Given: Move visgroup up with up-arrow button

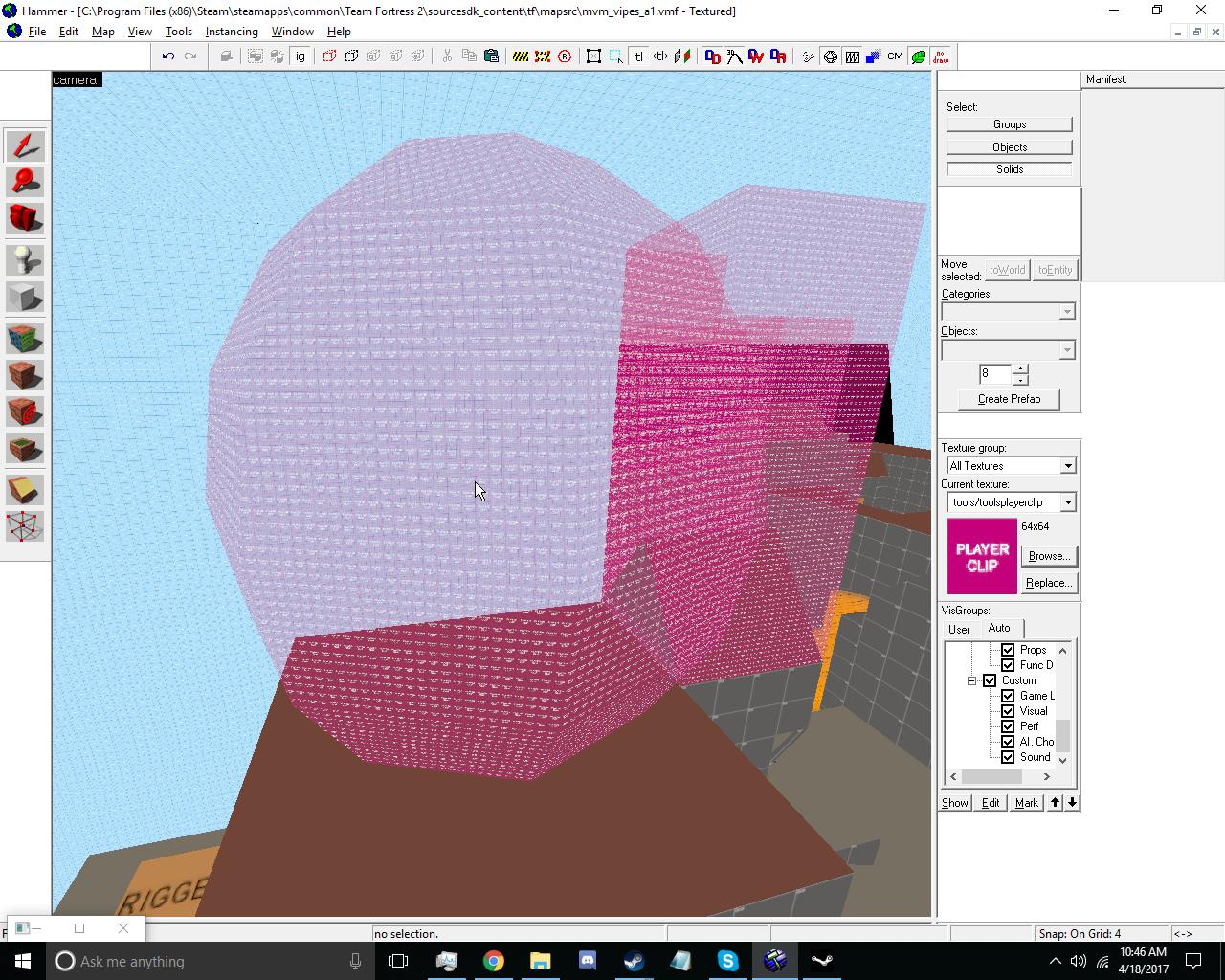Looking at the screenshot, I should point(1055,803).
